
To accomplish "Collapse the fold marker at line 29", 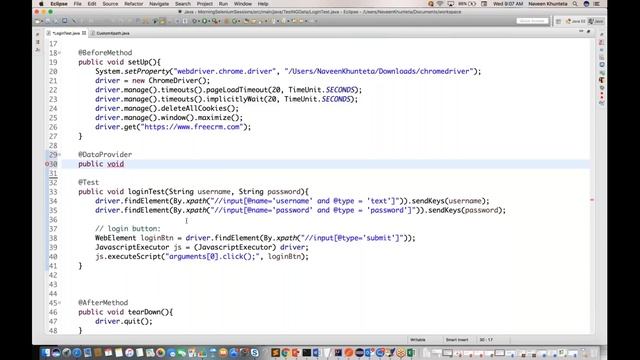I will pyautogui.click(x=59, y=155).
